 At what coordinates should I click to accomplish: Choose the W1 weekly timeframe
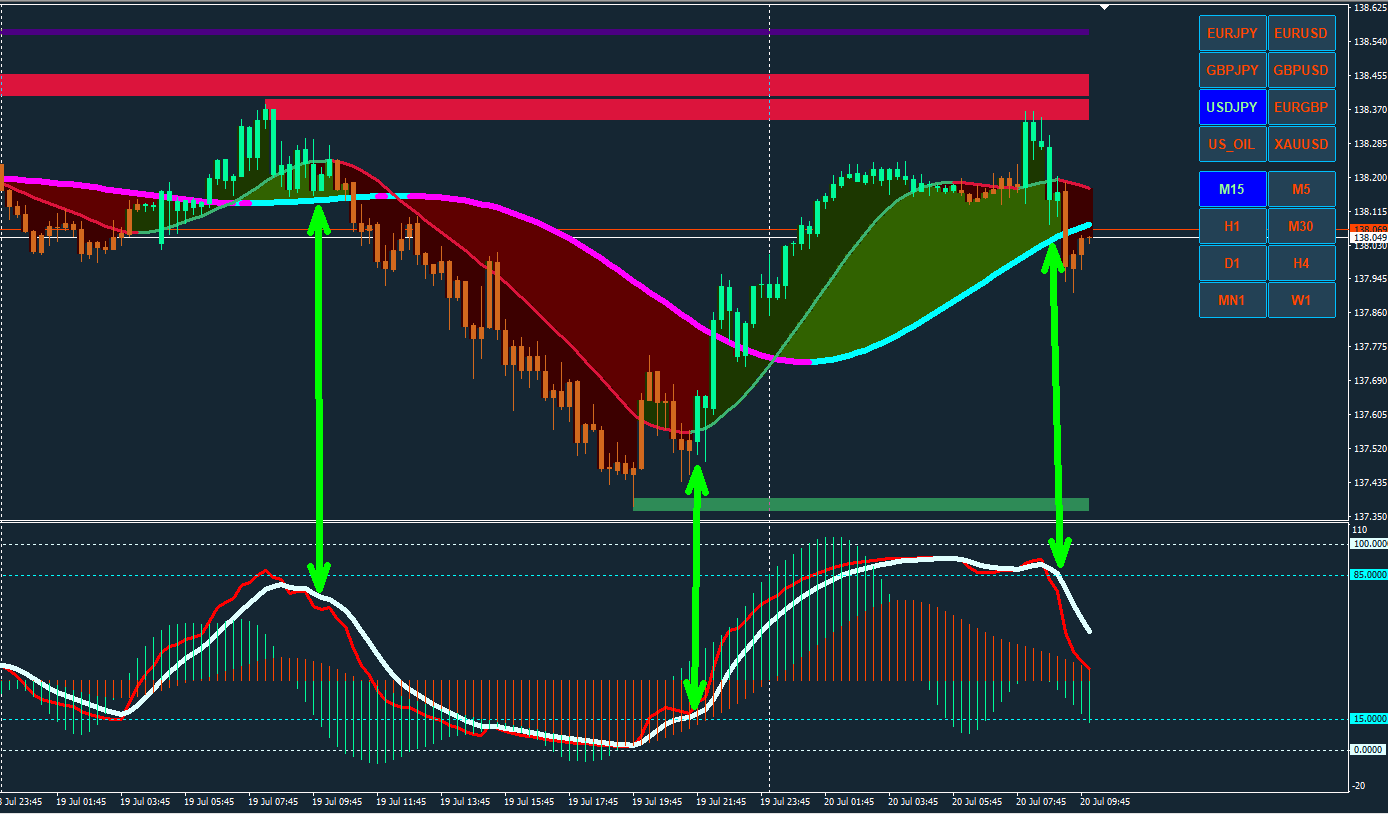(1301, 300)
